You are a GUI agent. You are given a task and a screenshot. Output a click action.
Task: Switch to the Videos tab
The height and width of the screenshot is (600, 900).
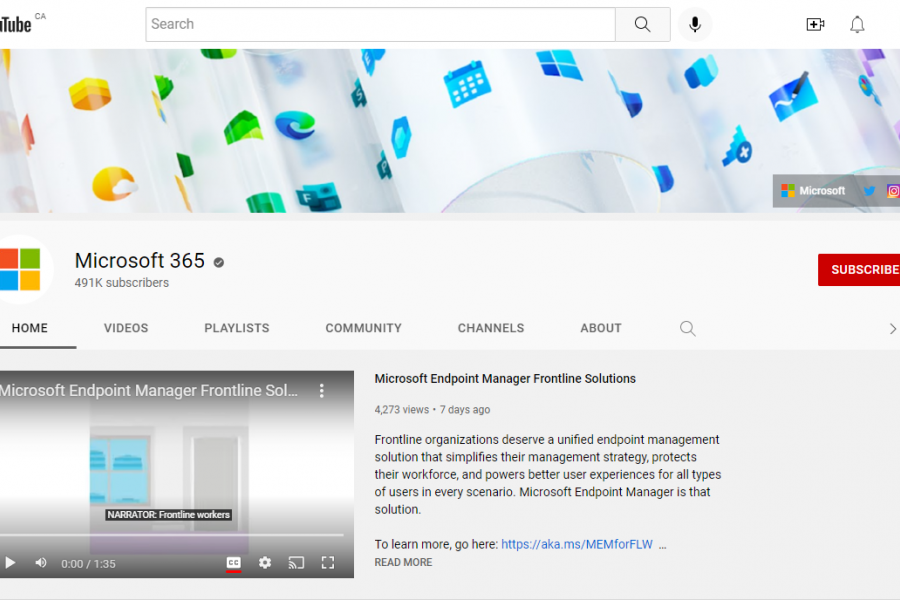(x=126, y=328)
